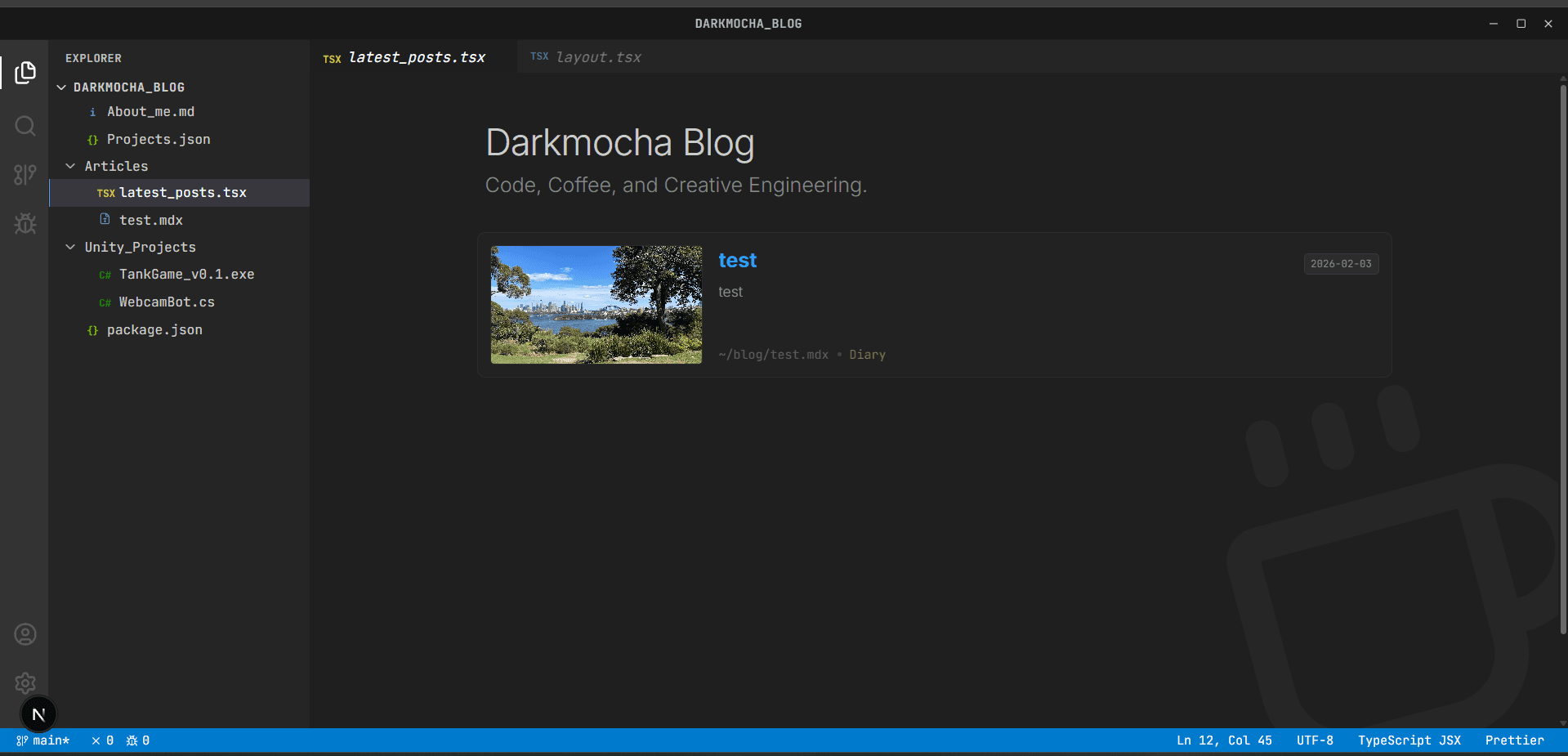Click the Prettier formatter button
The width and height of the screenshot is (1568, 756).
pos(1514,740)
